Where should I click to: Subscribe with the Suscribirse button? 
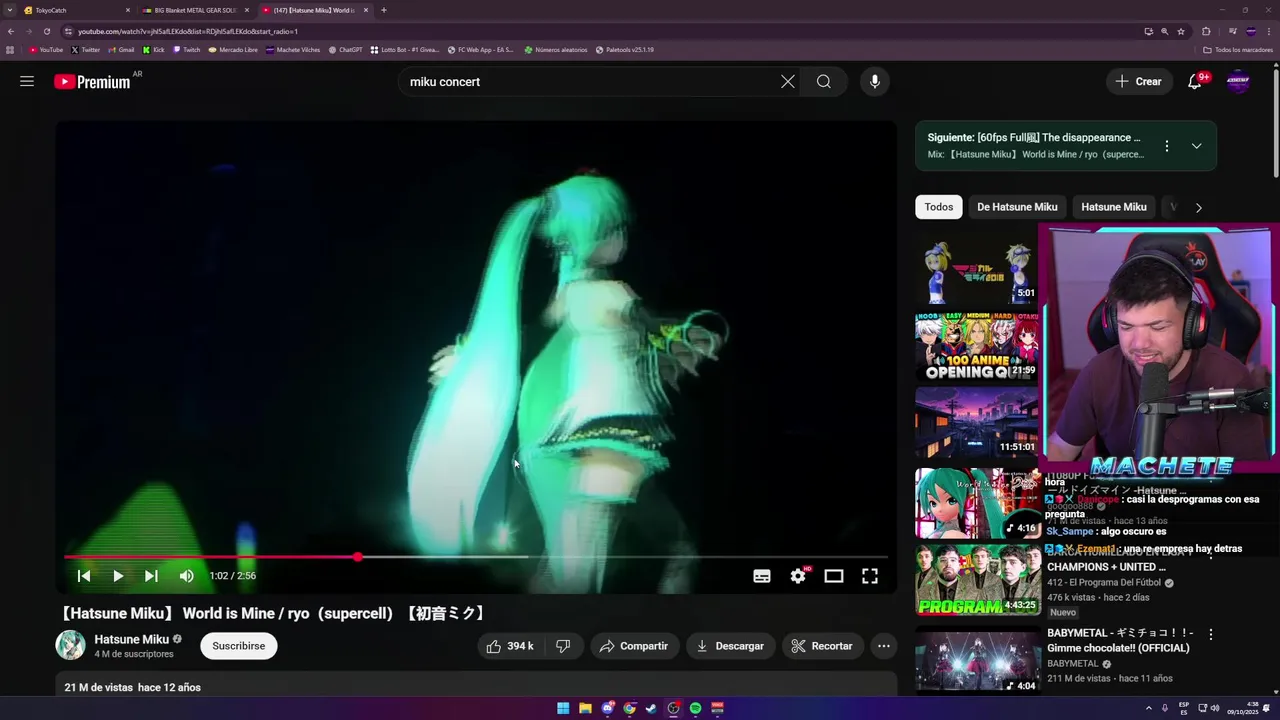point(239,646)
